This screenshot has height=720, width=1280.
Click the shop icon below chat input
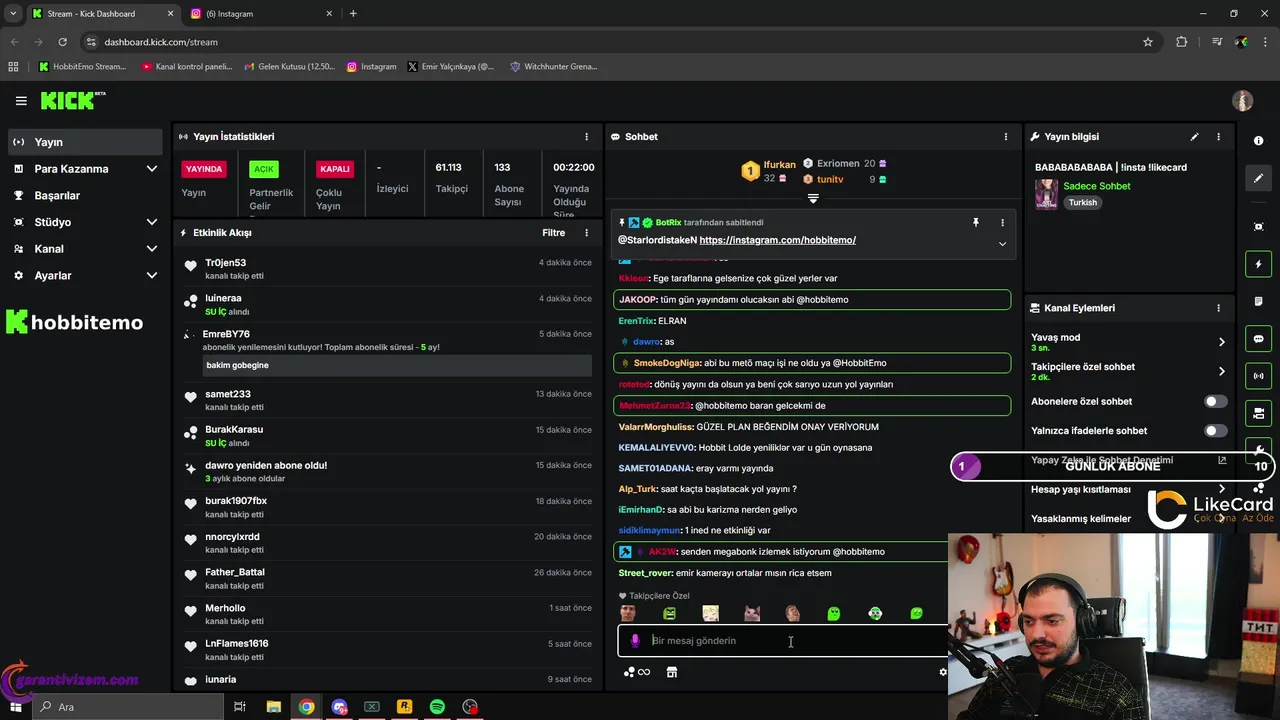(672, 672)
